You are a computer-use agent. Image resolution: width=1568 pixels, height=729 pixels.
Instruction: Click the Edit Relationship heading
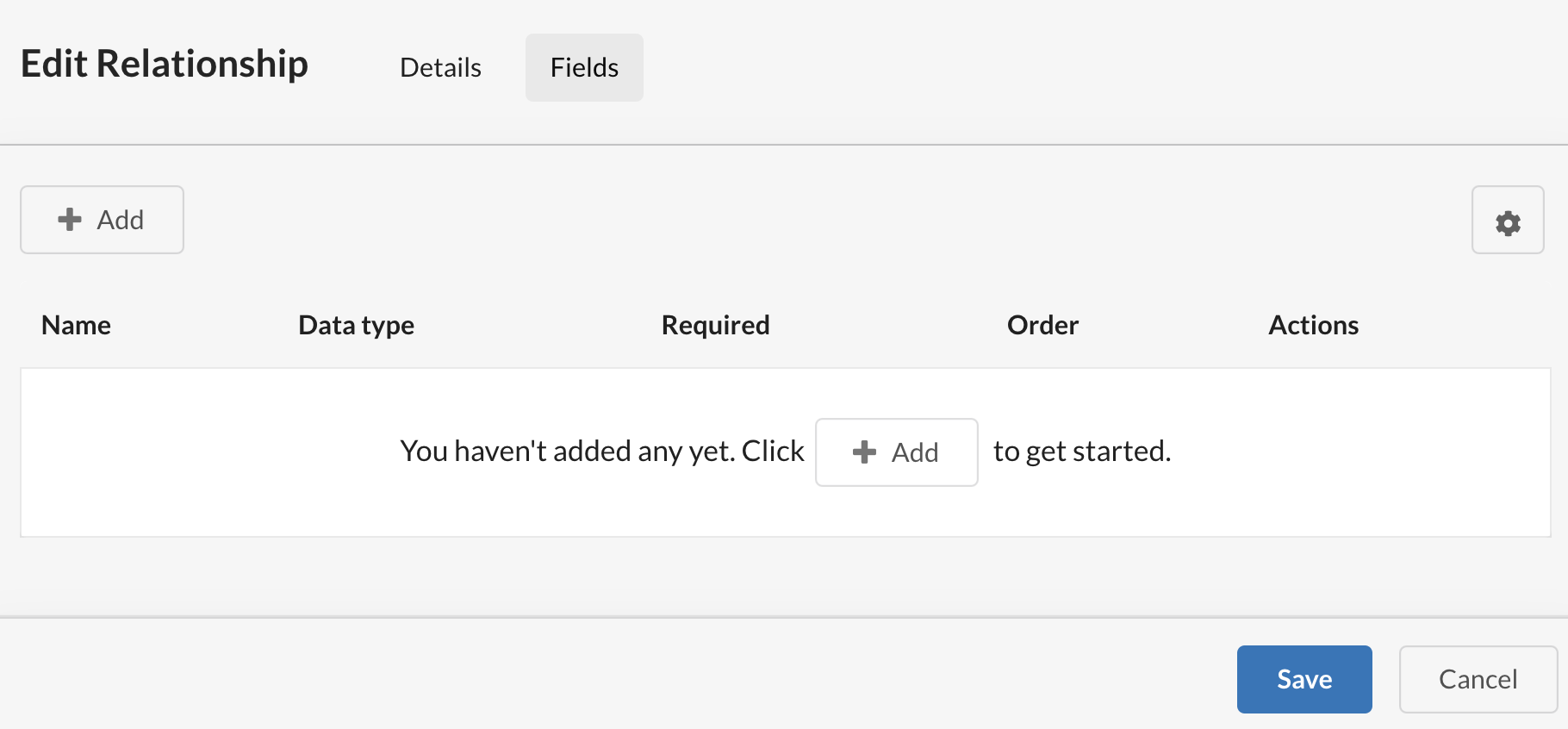165,64
